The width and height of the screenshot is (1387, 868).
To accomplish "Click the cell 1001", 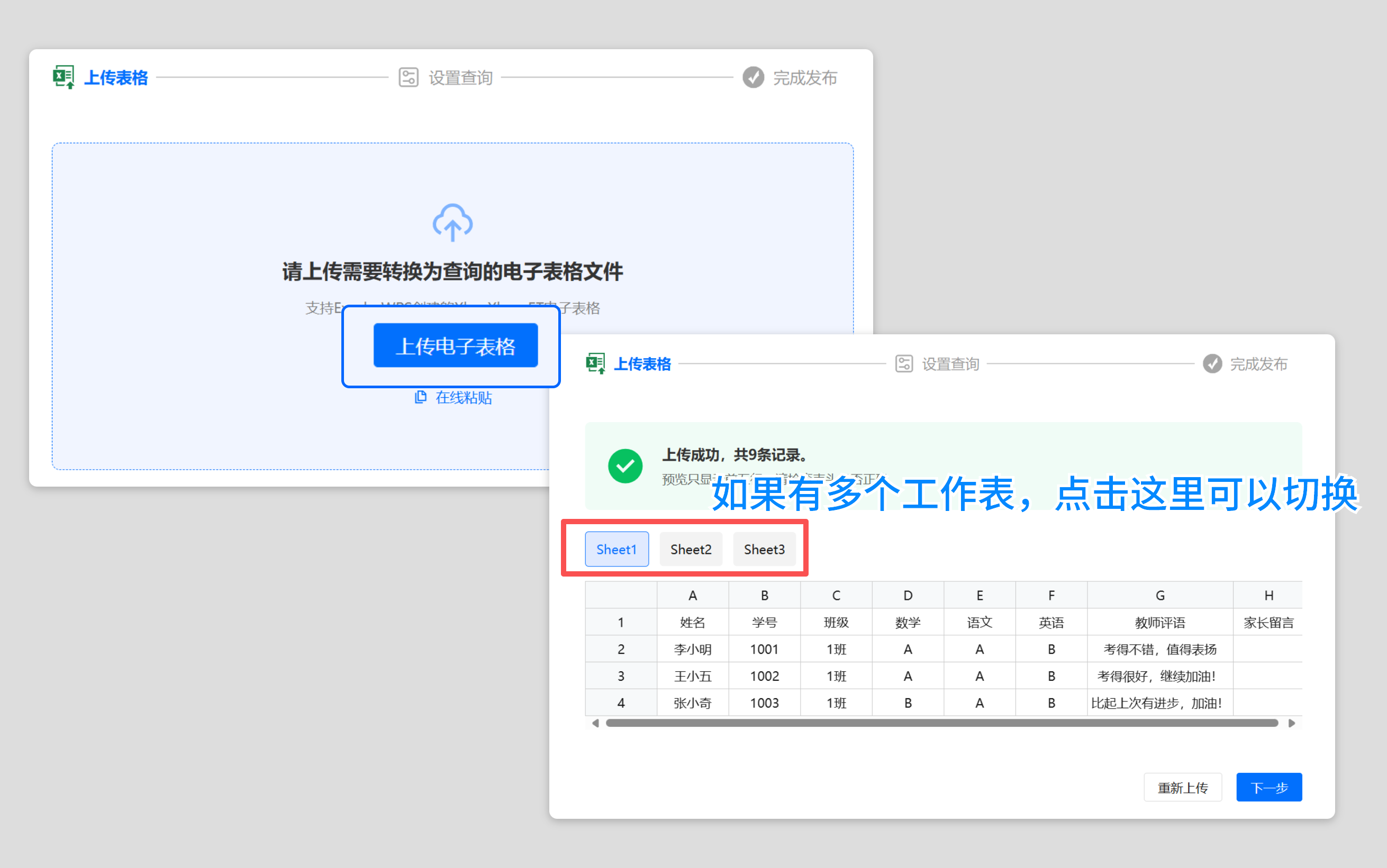I will click(x=765, y=649).
